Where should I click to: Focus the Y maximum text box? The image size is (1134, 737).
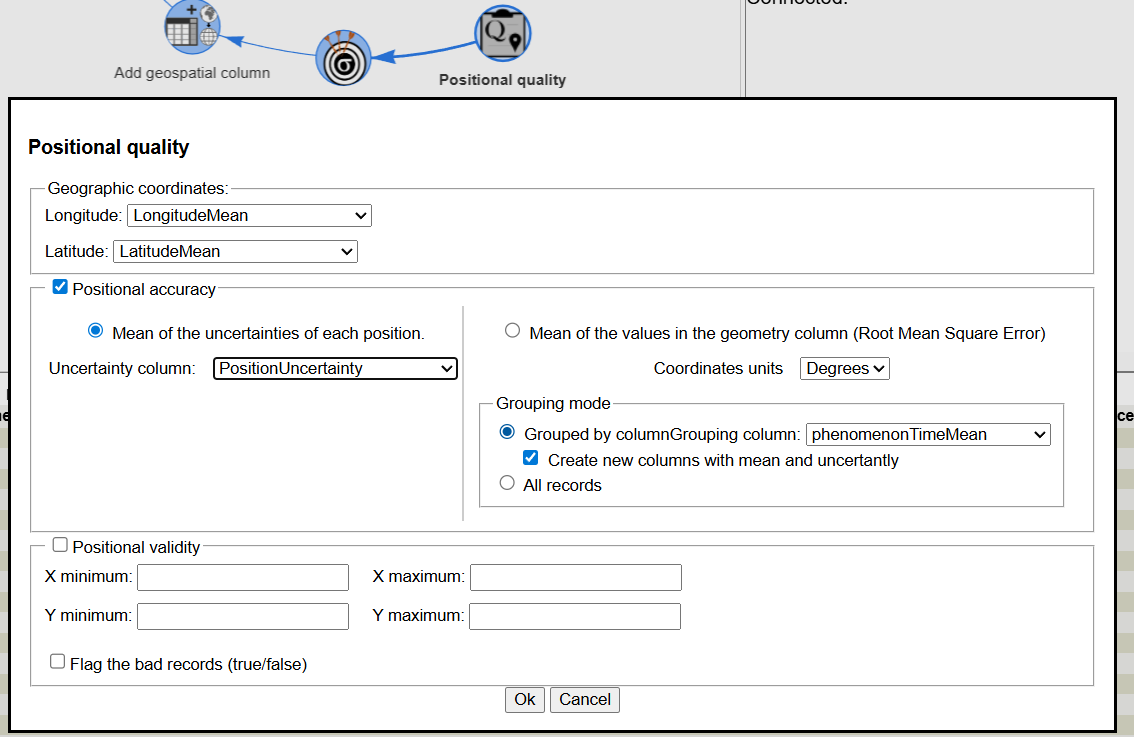(x=575, y=617)
